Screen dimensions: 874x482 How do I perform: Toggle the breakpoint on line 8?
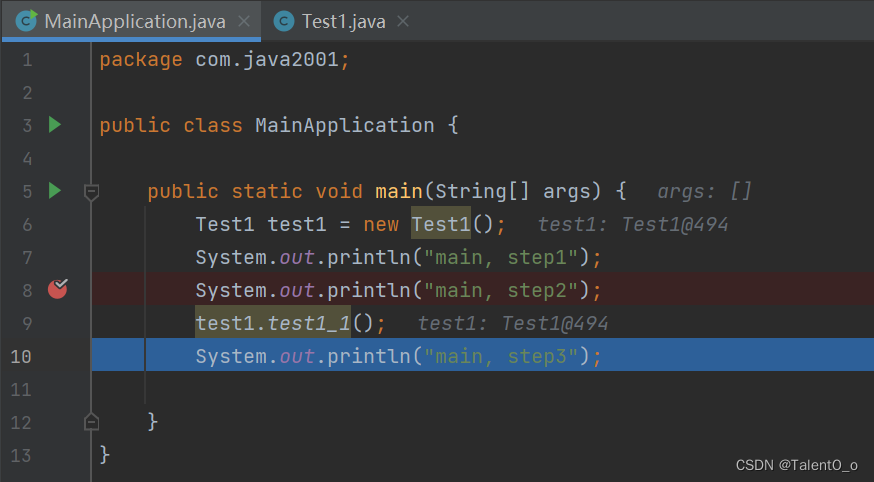coord(57,289)
